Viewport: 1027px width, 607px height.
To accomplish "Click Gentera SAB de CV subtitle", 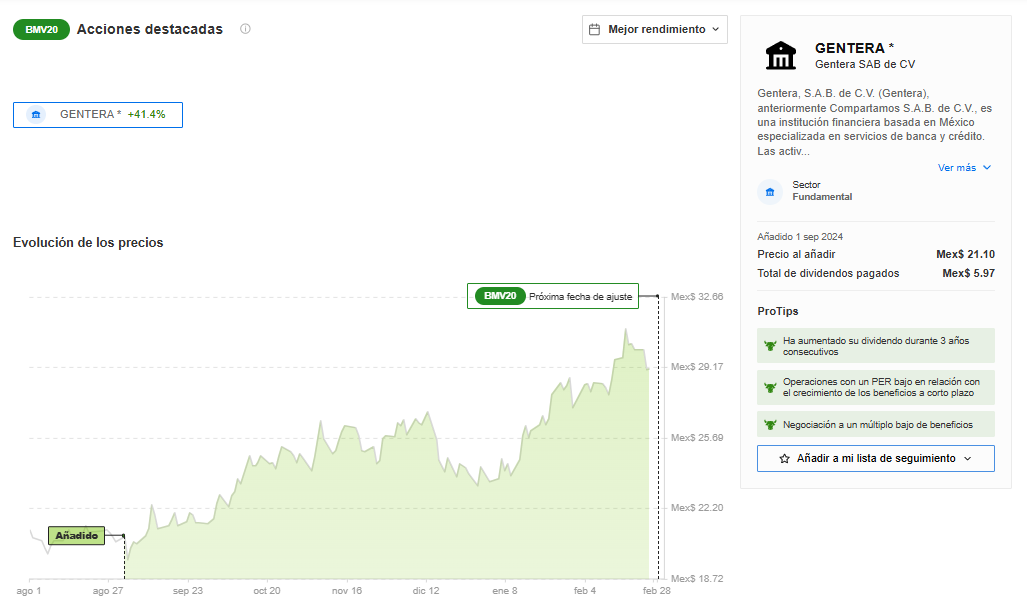I will pos(865,64).
